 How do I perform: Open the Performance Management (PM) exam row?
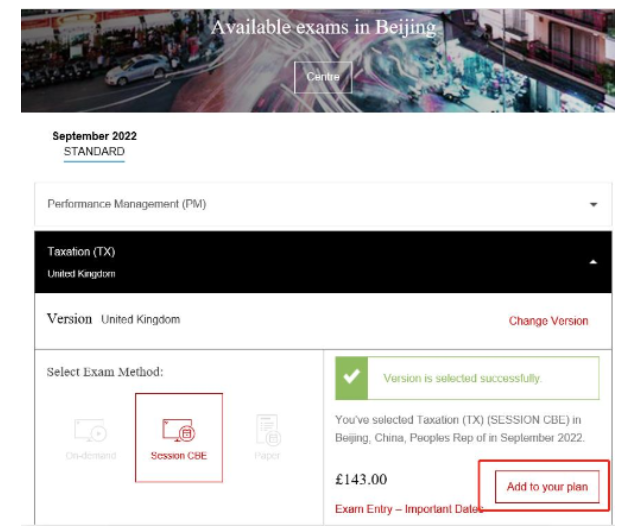pyautogui.click(x=126, y=204)
